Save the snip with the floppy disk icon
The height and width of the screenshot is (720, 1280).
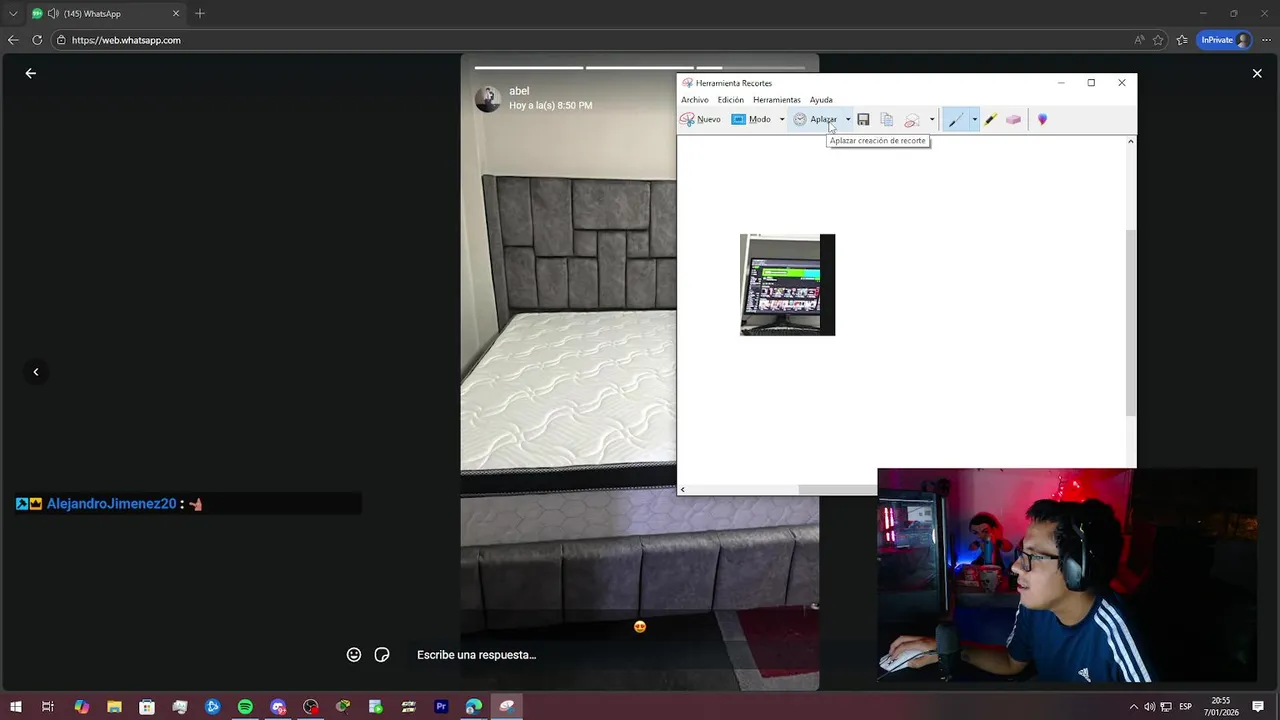(864, 119)
